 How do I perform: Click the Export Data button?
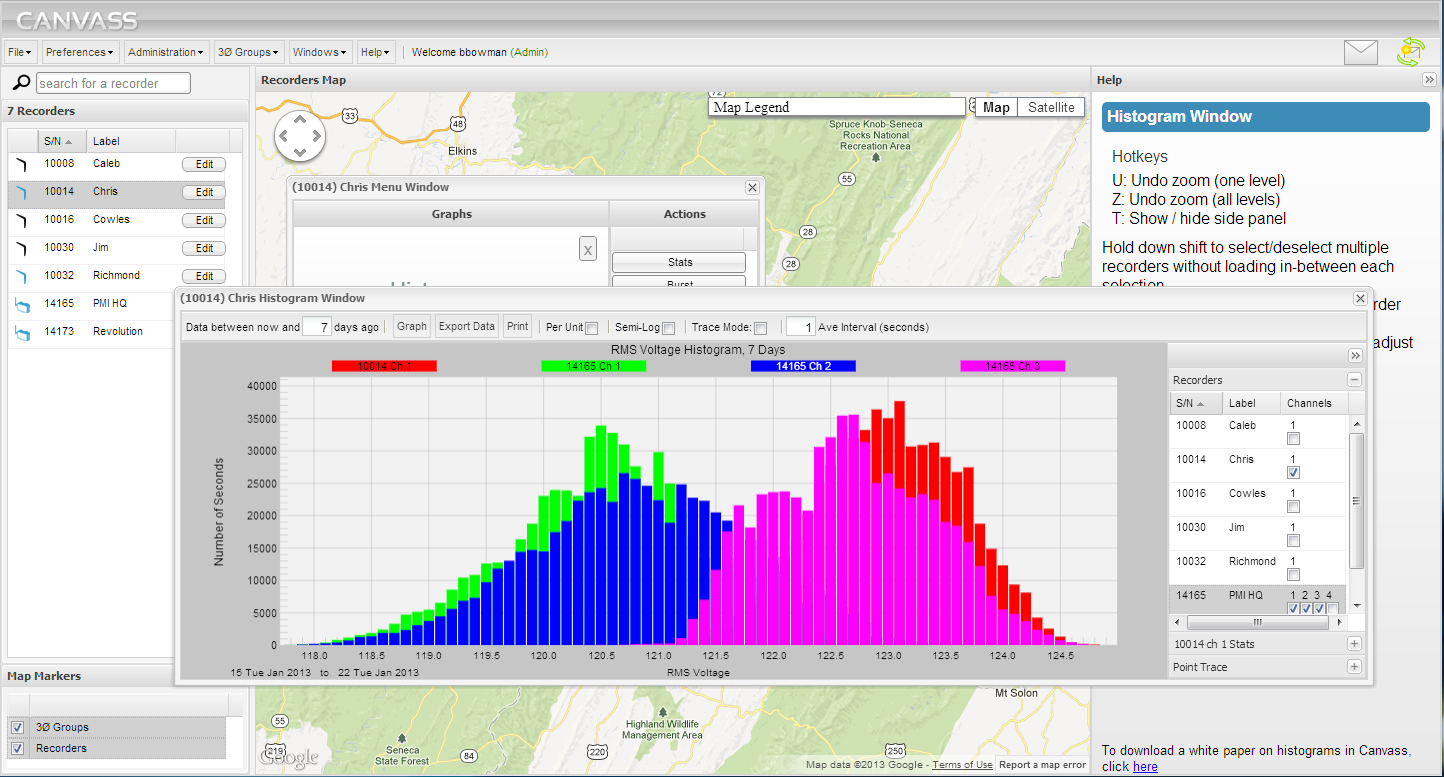[466, 326]
